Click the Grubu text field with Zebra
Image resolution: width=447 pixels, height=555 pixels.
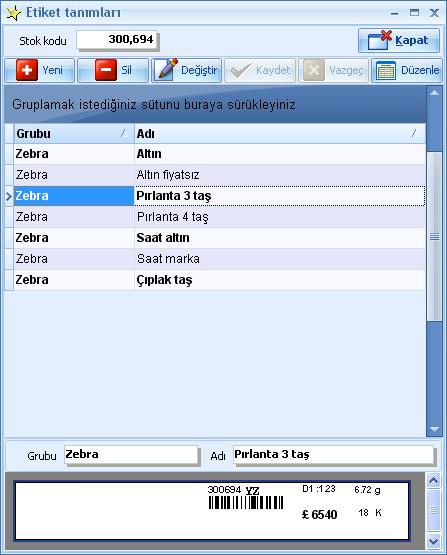(131, 454)
